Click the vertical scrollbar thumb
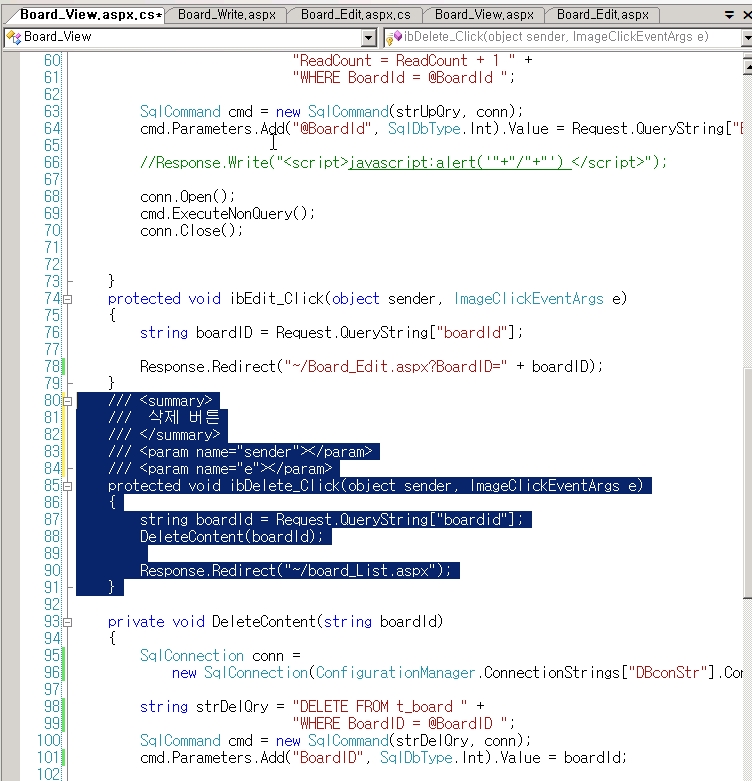 (x=747, y=483)
